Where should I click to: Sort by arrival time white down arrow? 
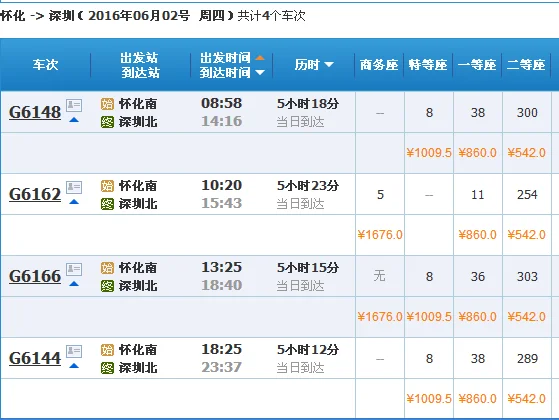pos(260,73)
